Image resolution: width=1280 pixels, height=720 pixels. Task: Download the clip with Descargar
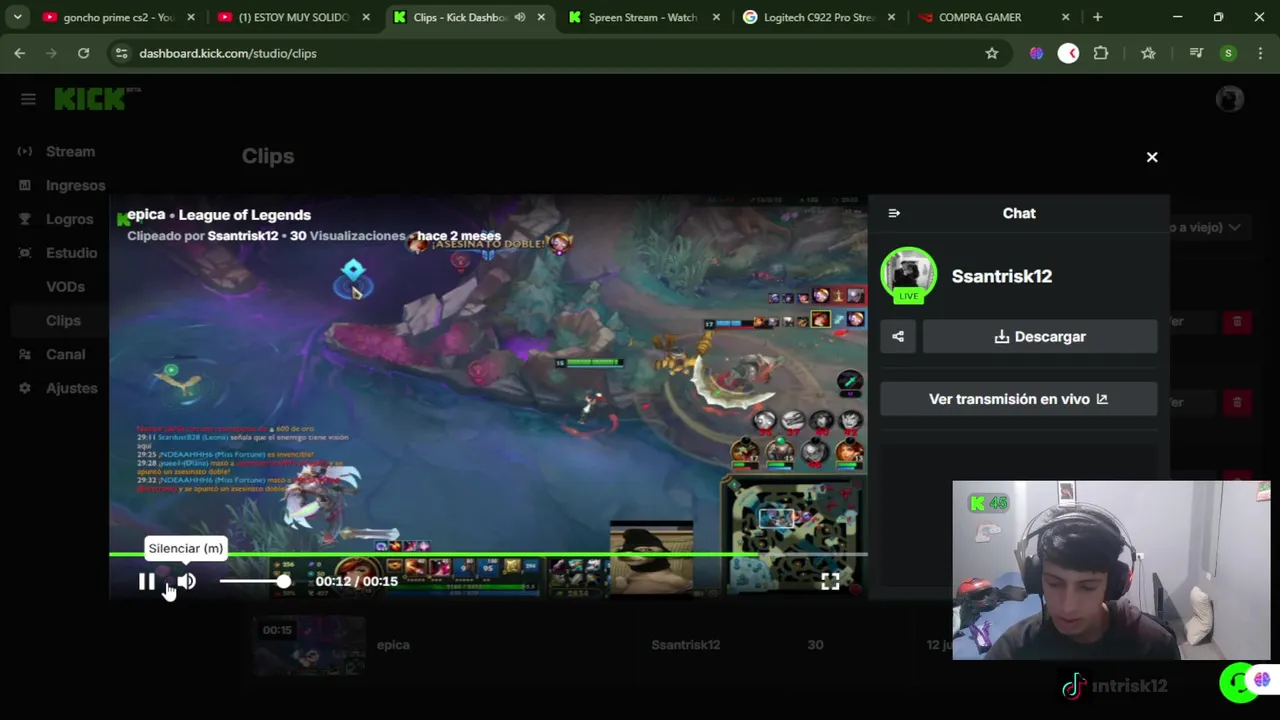click(x=1040, y=337)
